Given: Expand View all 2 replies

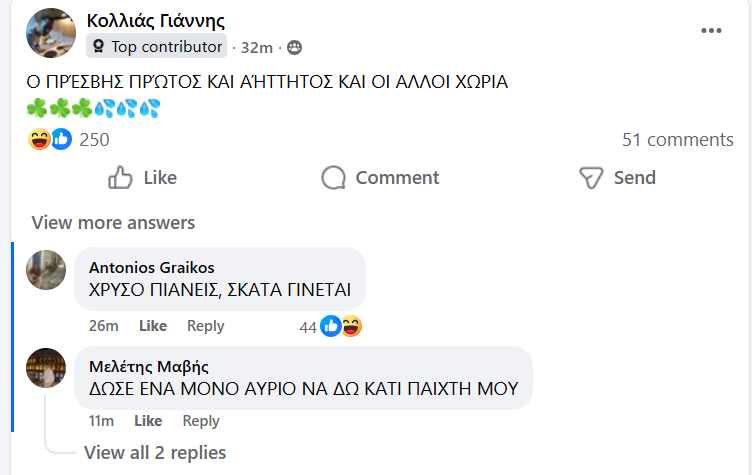Looking at the screenshot, I should [155, 453].
